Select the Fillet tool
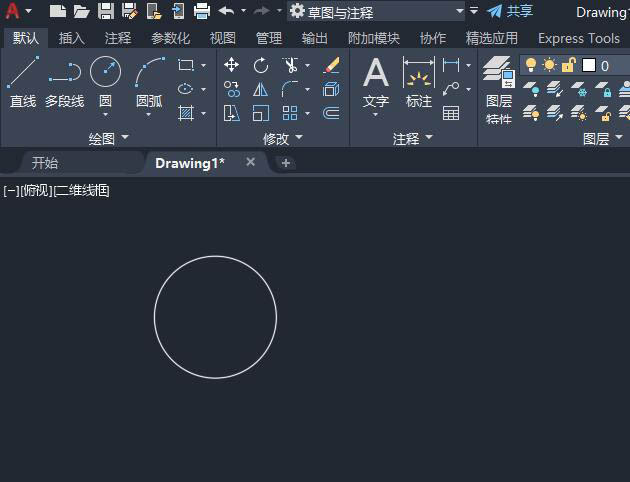Image resolution: width=630 pixels, height=482 pixels. click(x=290, y=89)
